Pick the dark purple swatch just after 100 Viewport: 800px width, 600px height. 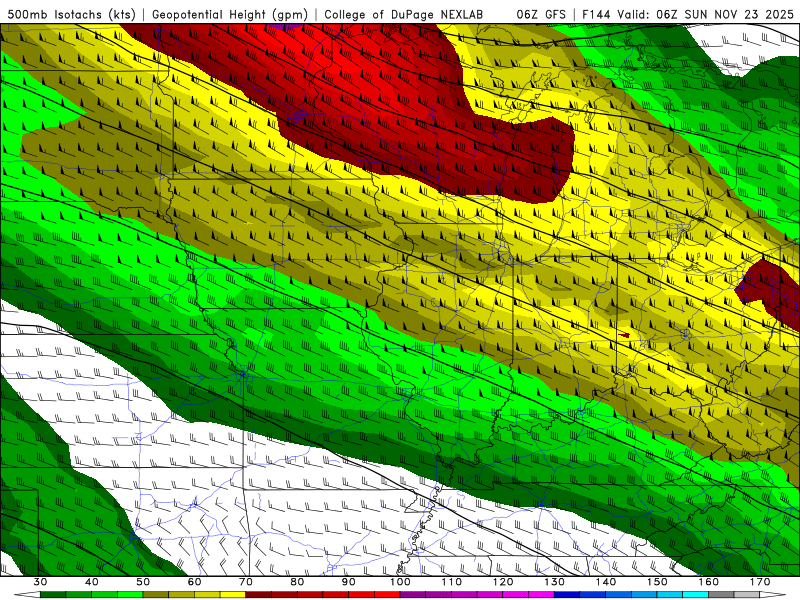[413, 594]
